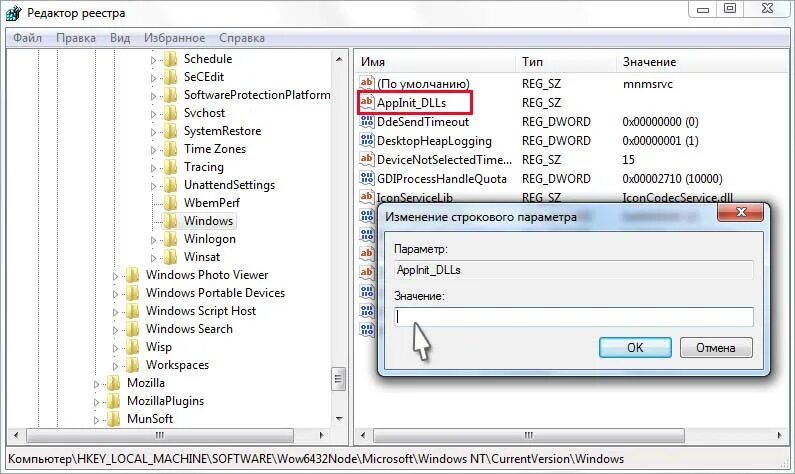
Task: Expand the Time Zones tree node
Action: point(154,150)
